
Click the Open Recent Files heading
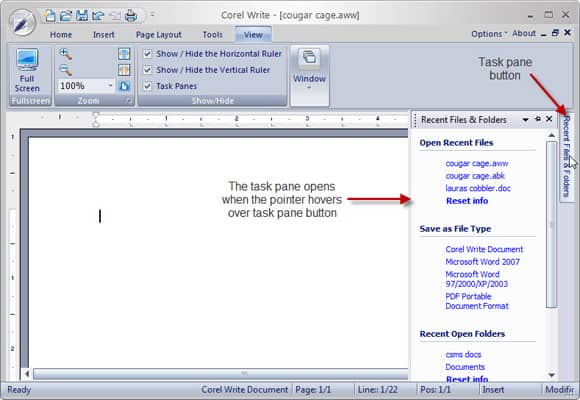[456, 142]
